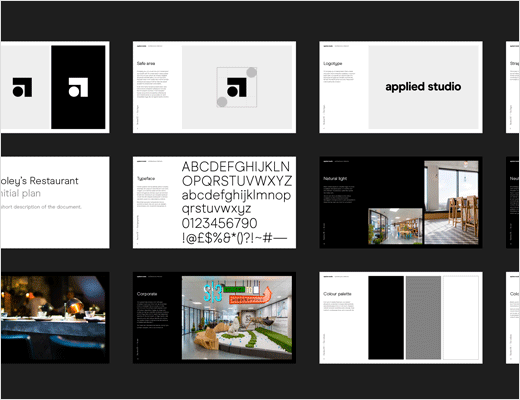Select the 'abcdefghijklmnop' lowercase line
Viewport: 520px width, 400px height.
[x=236, y=196]
